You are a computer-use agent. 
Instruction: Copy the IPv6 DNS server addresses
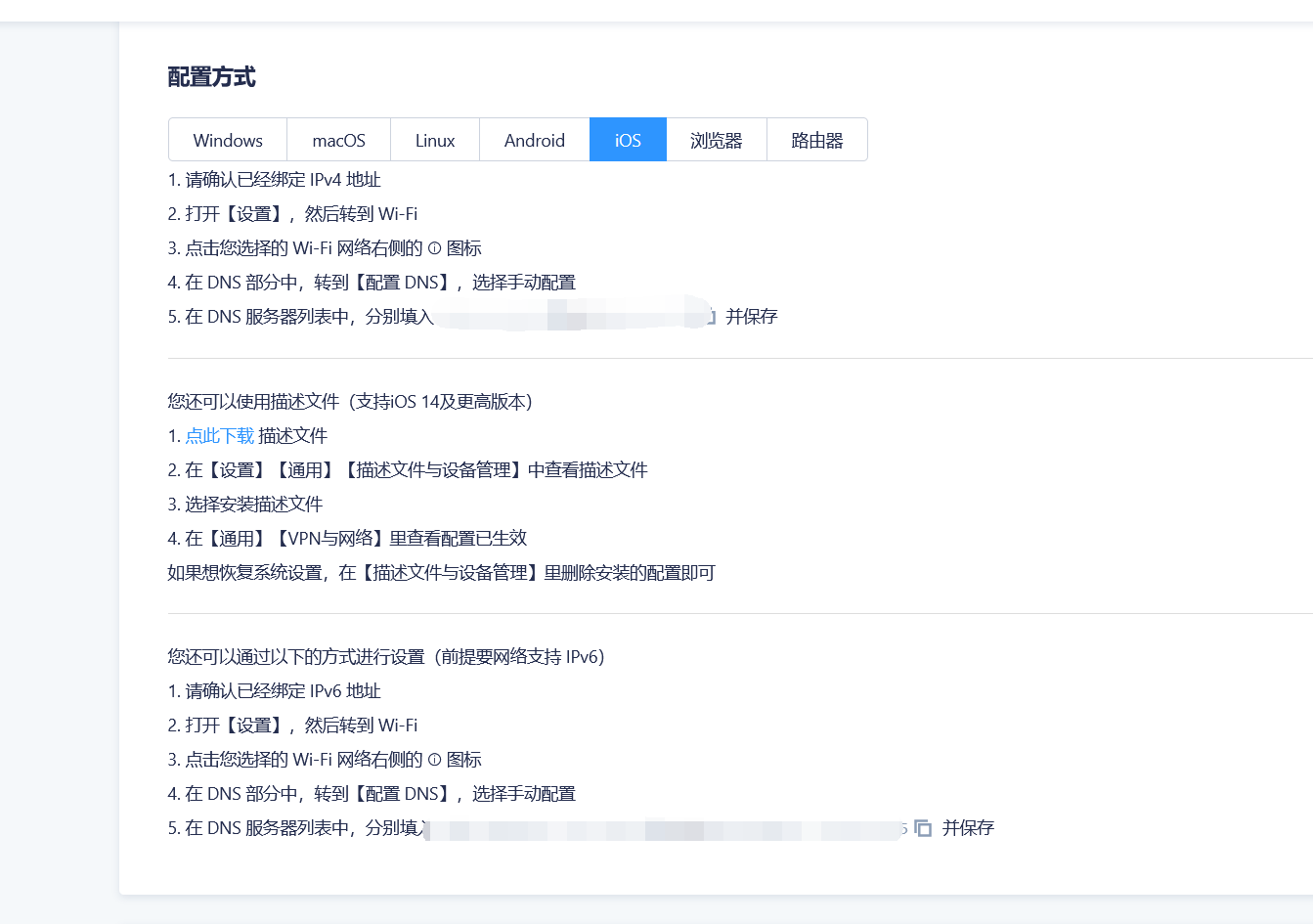tap(923, 828)
